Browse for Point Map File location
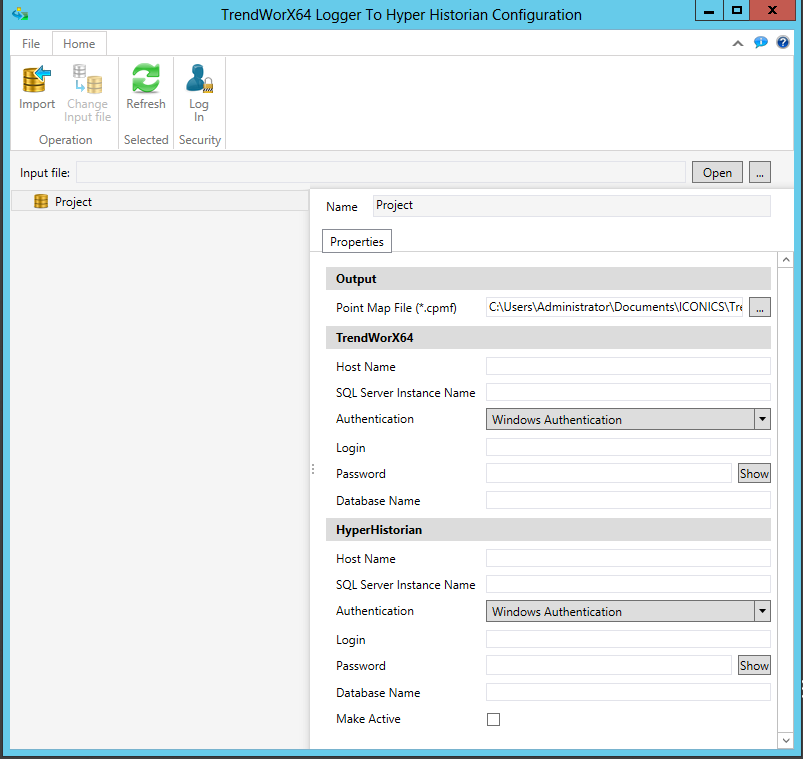Image resolution: width=803 pixels, height=759 pixels. pyautogui.click(x=760, y=308)
